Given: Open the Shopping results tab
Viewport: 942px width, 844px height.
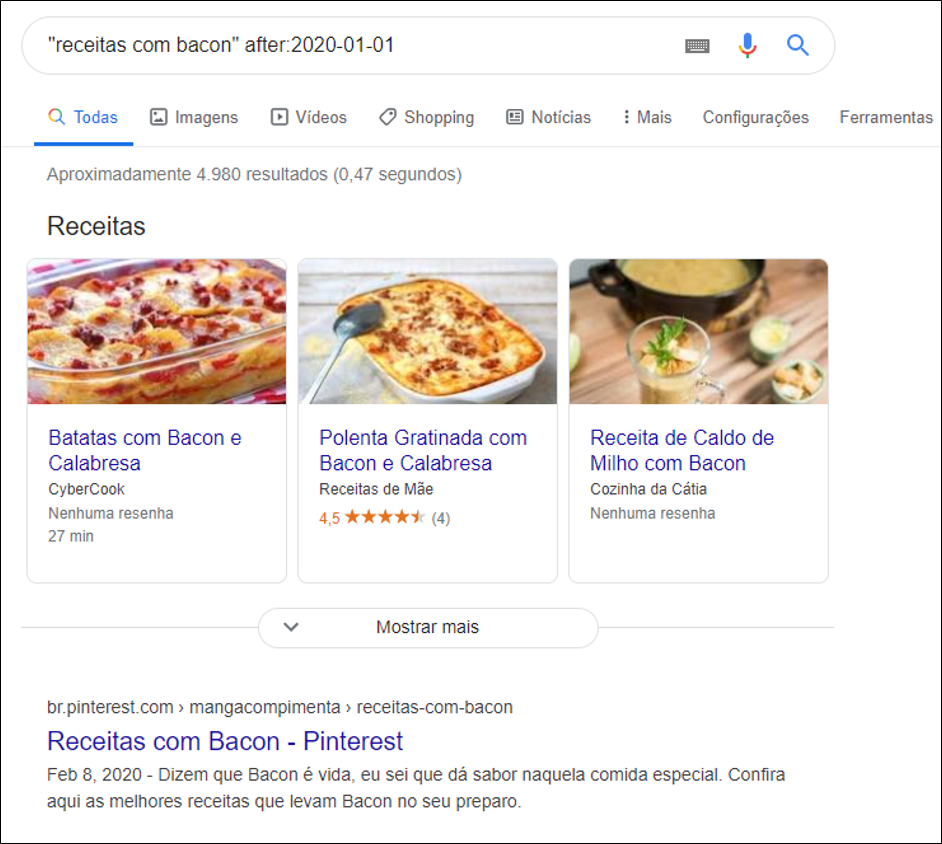Looking at the screenshot, I should coord(426,117).
